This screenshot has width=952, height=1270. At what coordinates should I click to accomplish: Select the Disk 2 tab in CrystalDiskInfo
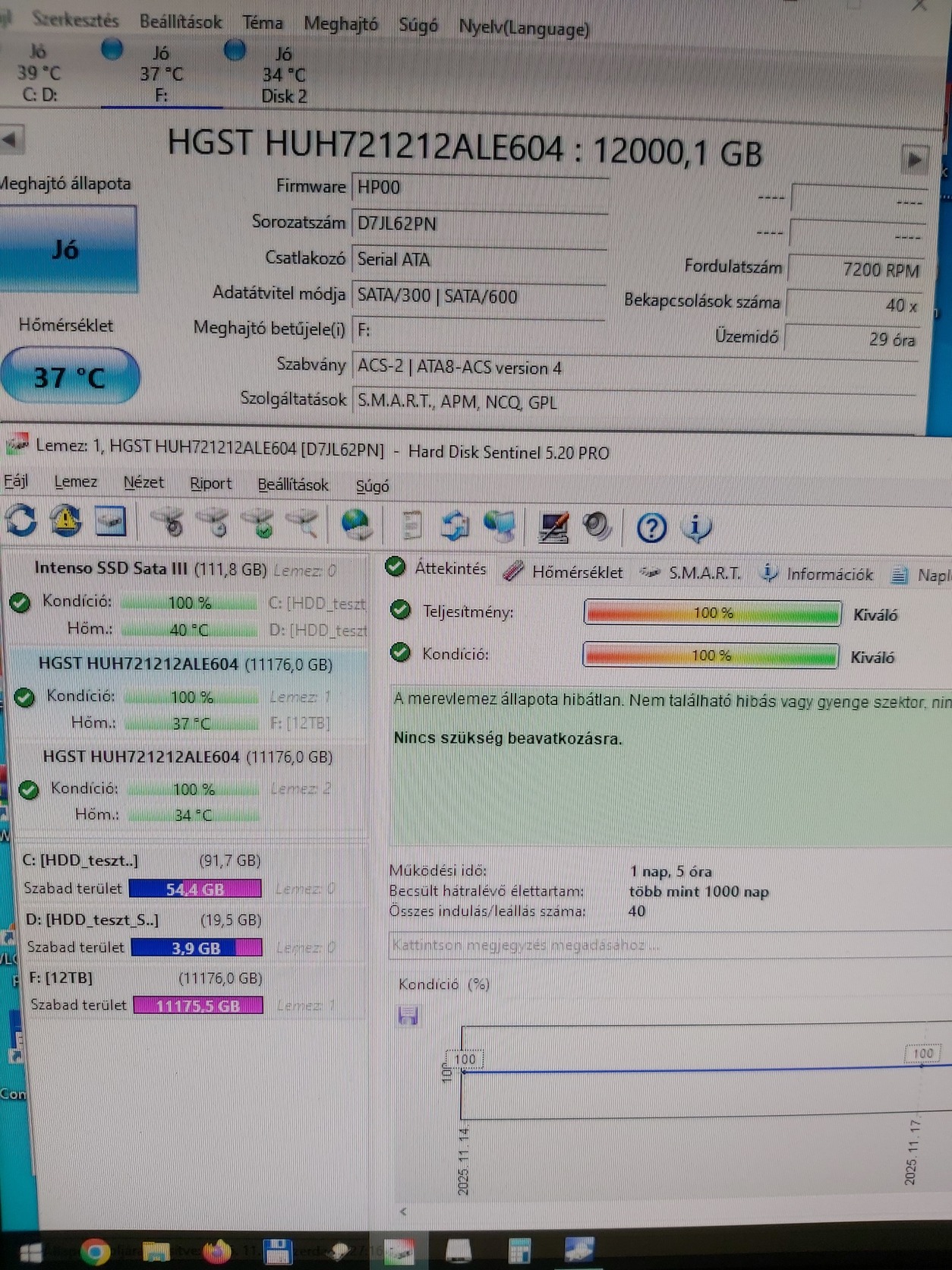[x=284, y=74]
